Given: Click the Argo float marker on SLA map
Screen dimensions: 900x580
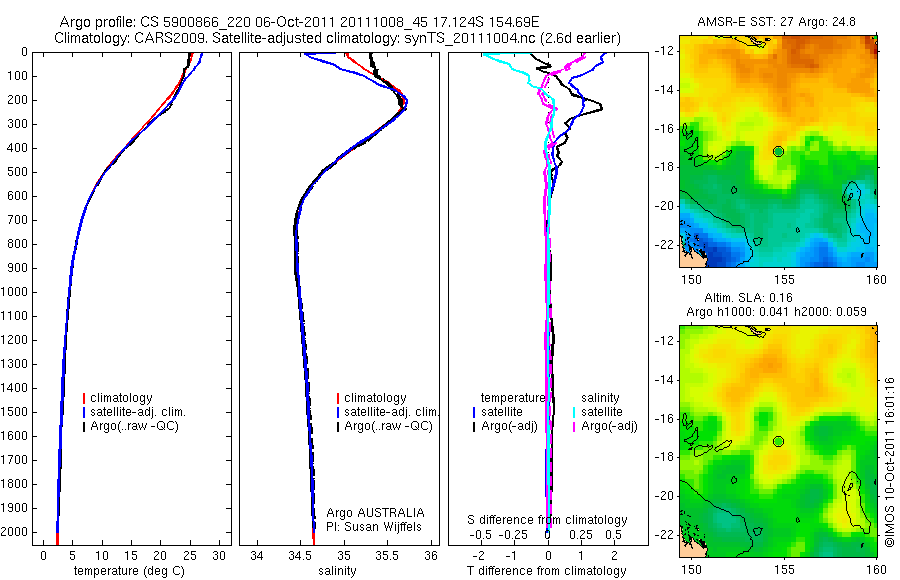Looking at the screenshot, I should 778,442.
